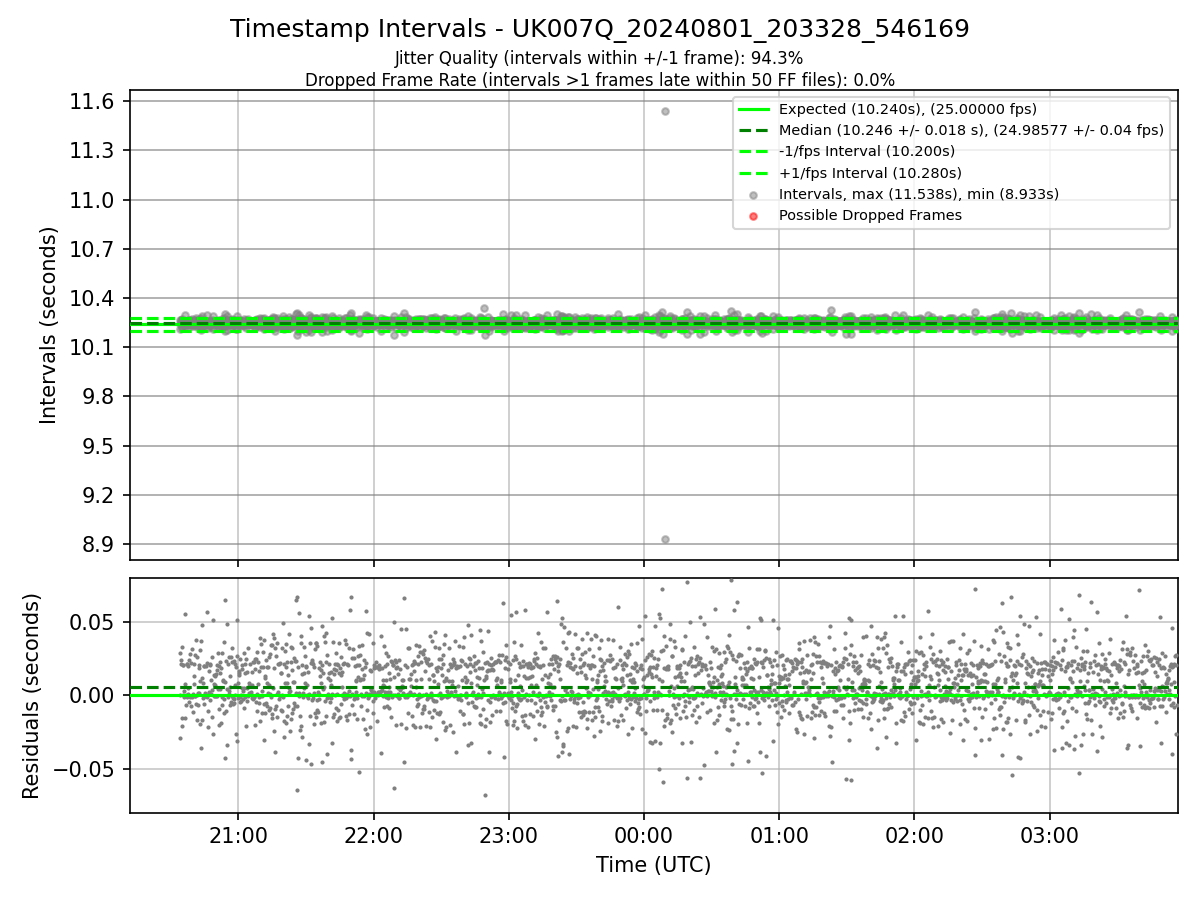The height and width of the screenshot is (900, 1200).
Task: Click the 11.3 tick on intervals axis
Action: click(94, 150)
